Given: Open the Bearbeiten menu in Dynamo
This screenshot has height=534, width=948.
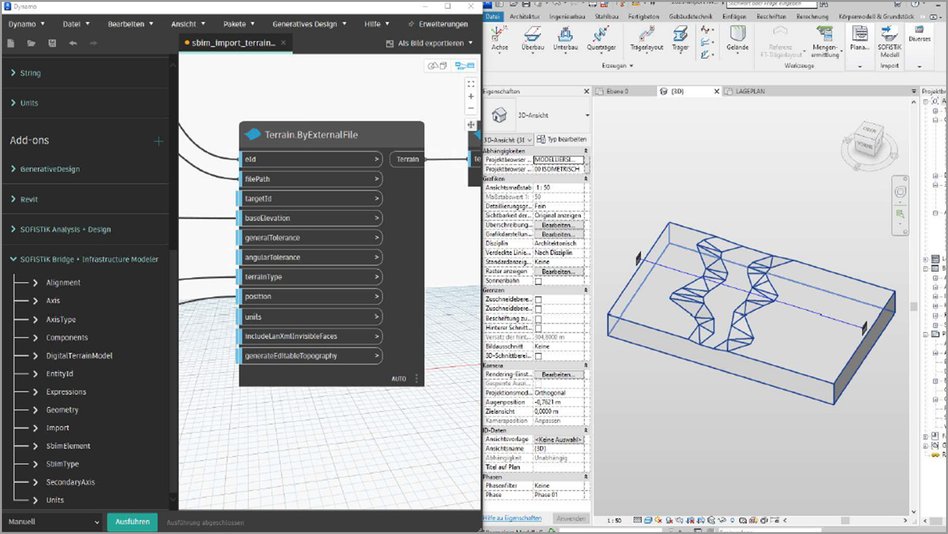Looking at the screenshot, I should [130, 24].
